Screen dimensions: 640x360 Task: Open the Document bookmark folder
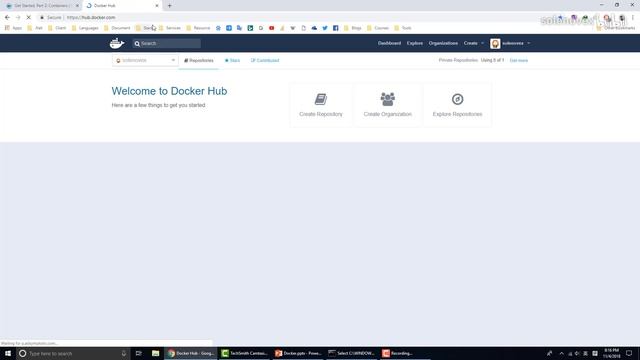tap(117, 28)
